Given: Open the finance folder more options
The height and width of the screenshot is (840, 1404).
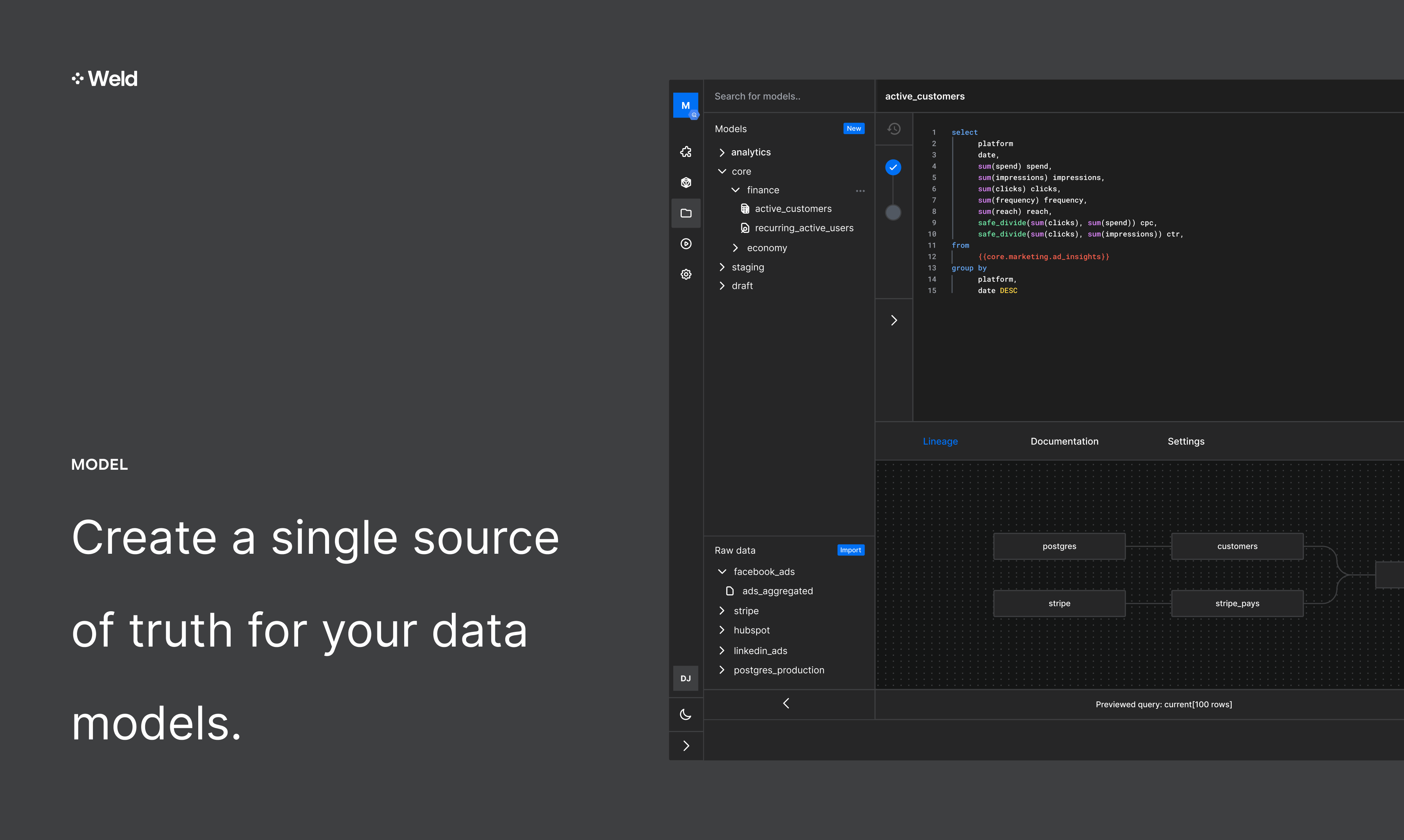Looking at the screenshot, I should [860, 191].
